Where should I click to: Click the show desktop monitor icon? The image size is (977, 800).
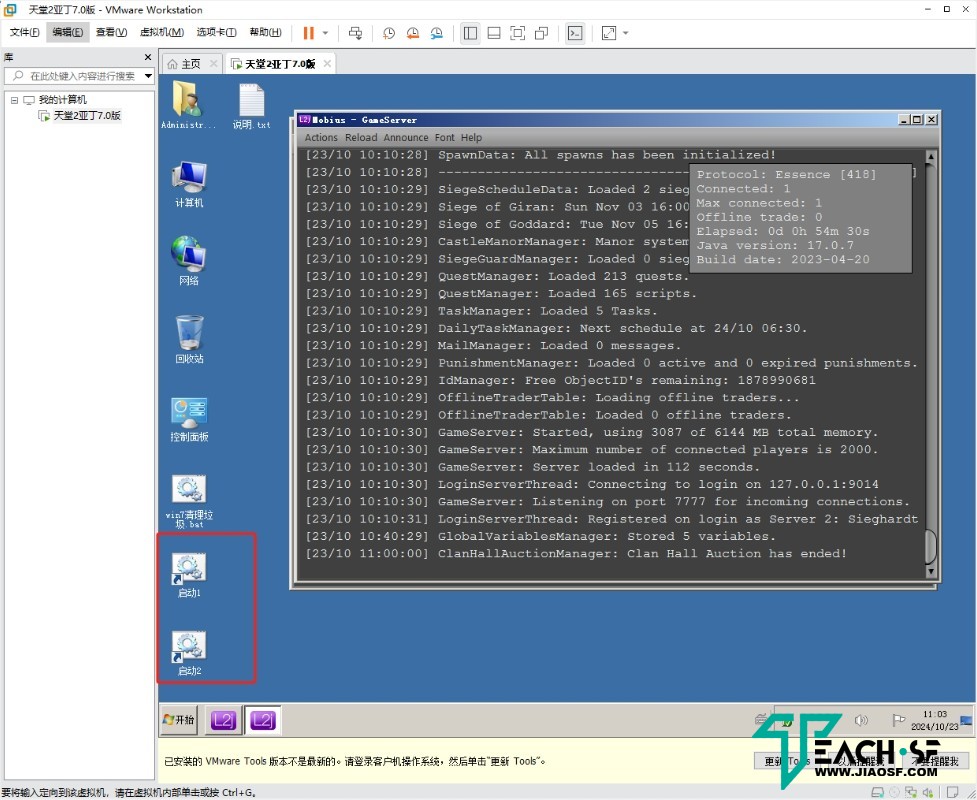point(966,721)
